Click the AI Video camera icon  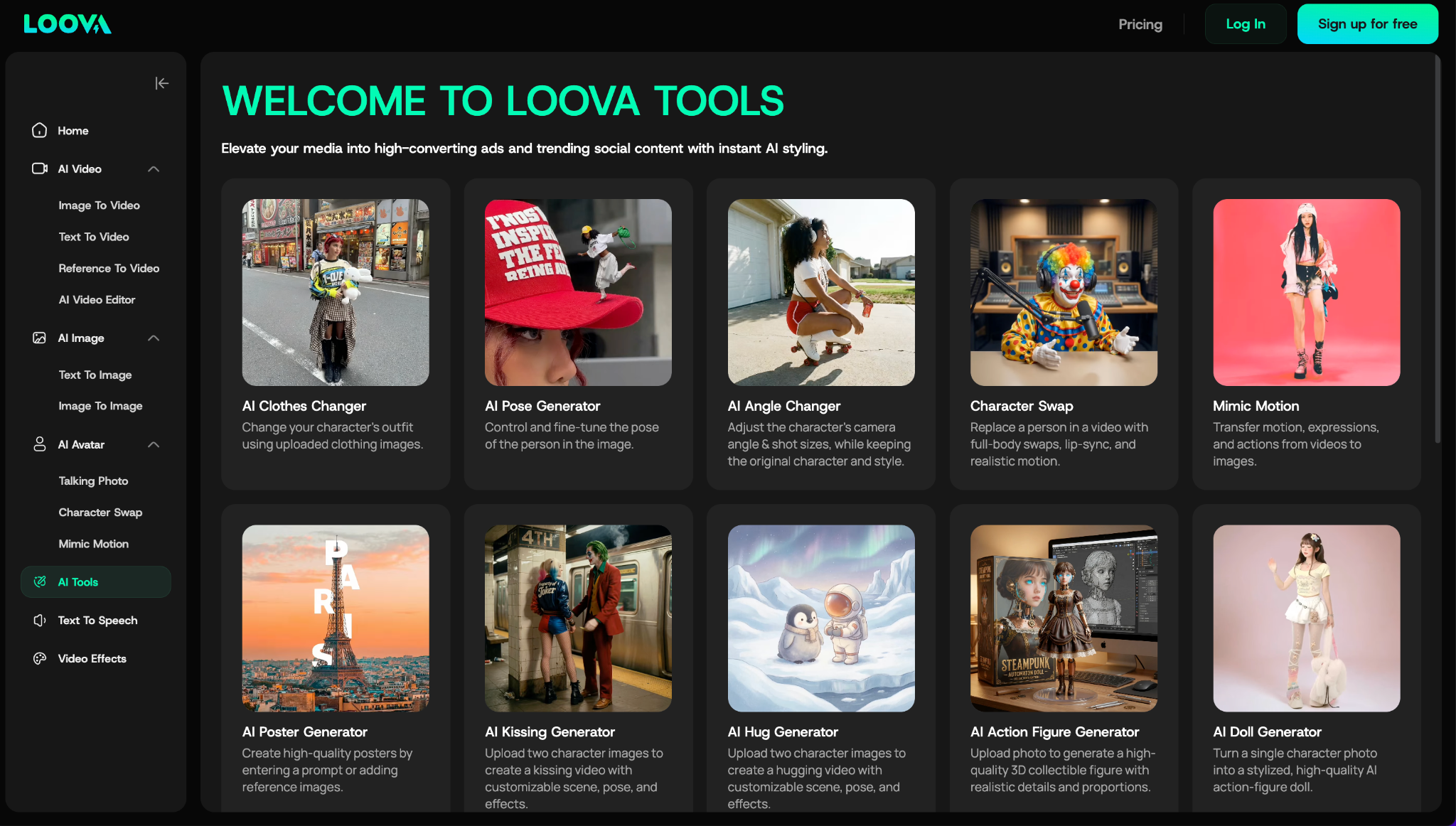(40, 168)
